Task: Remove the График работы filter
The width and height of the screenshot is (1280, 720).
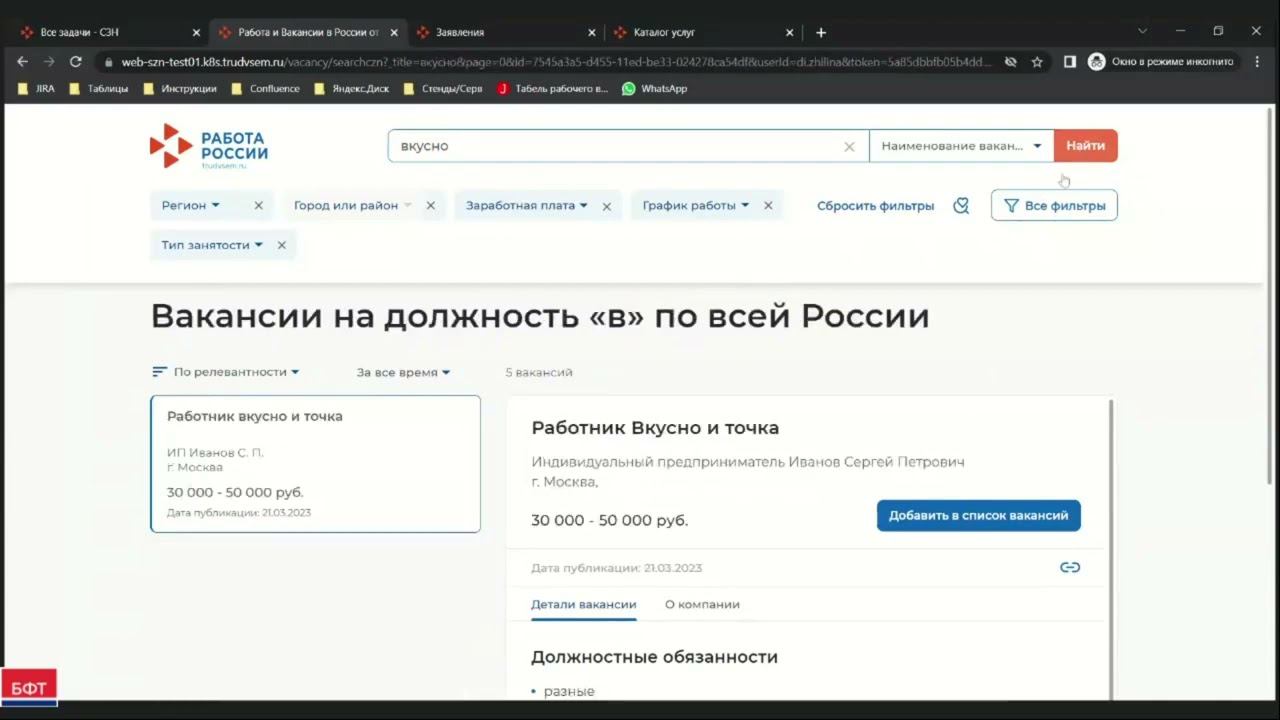Action: (768, 206)
